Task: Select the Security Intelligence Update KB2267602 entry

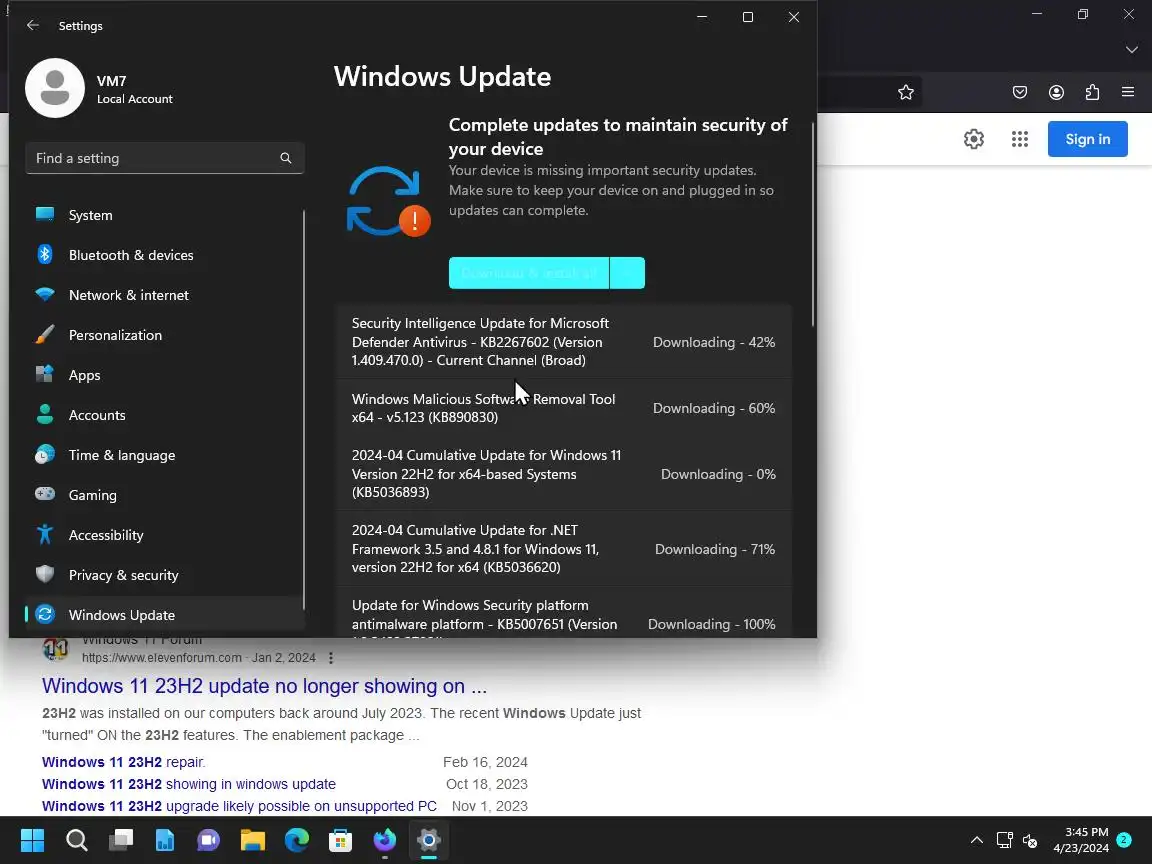Action: (564, 342)
